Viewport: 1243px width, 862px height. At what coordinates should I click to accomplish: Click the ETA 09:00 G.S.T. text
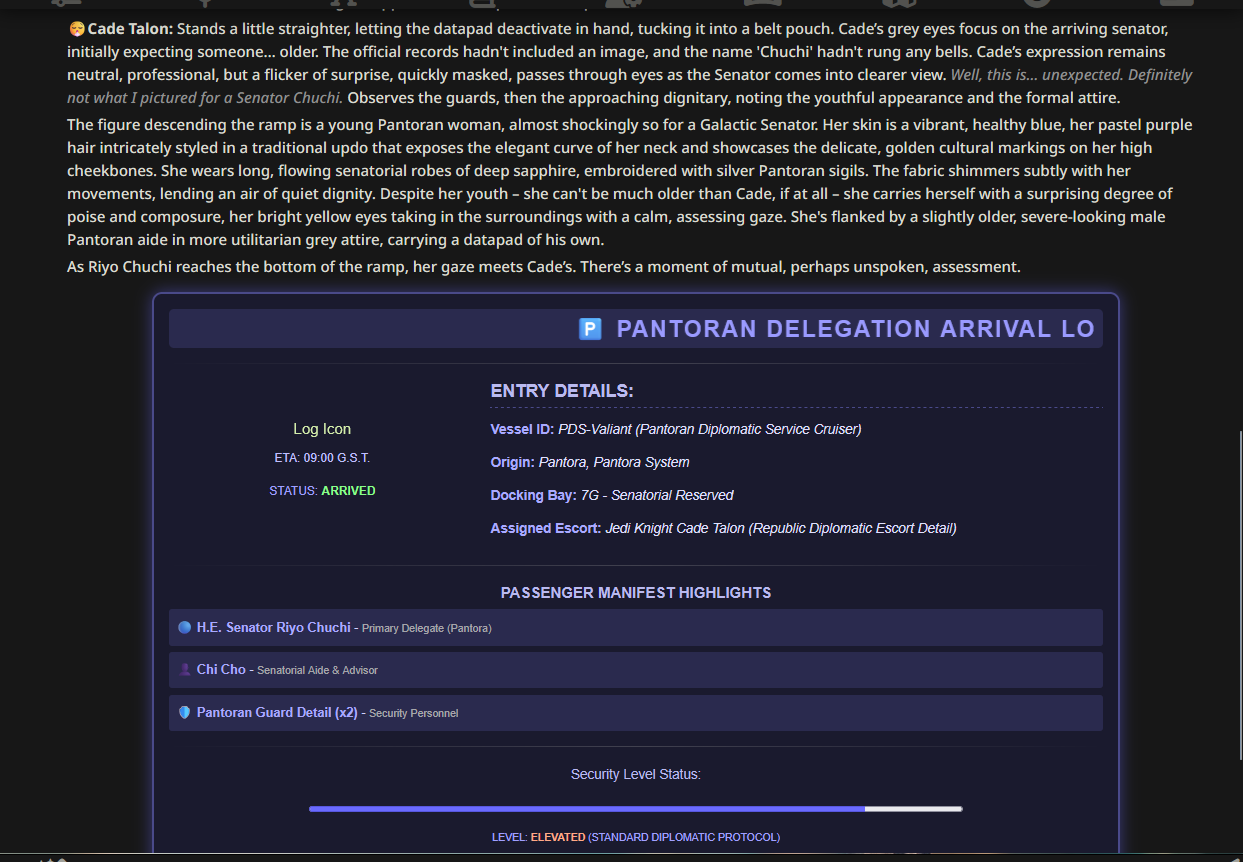point(322,458)
